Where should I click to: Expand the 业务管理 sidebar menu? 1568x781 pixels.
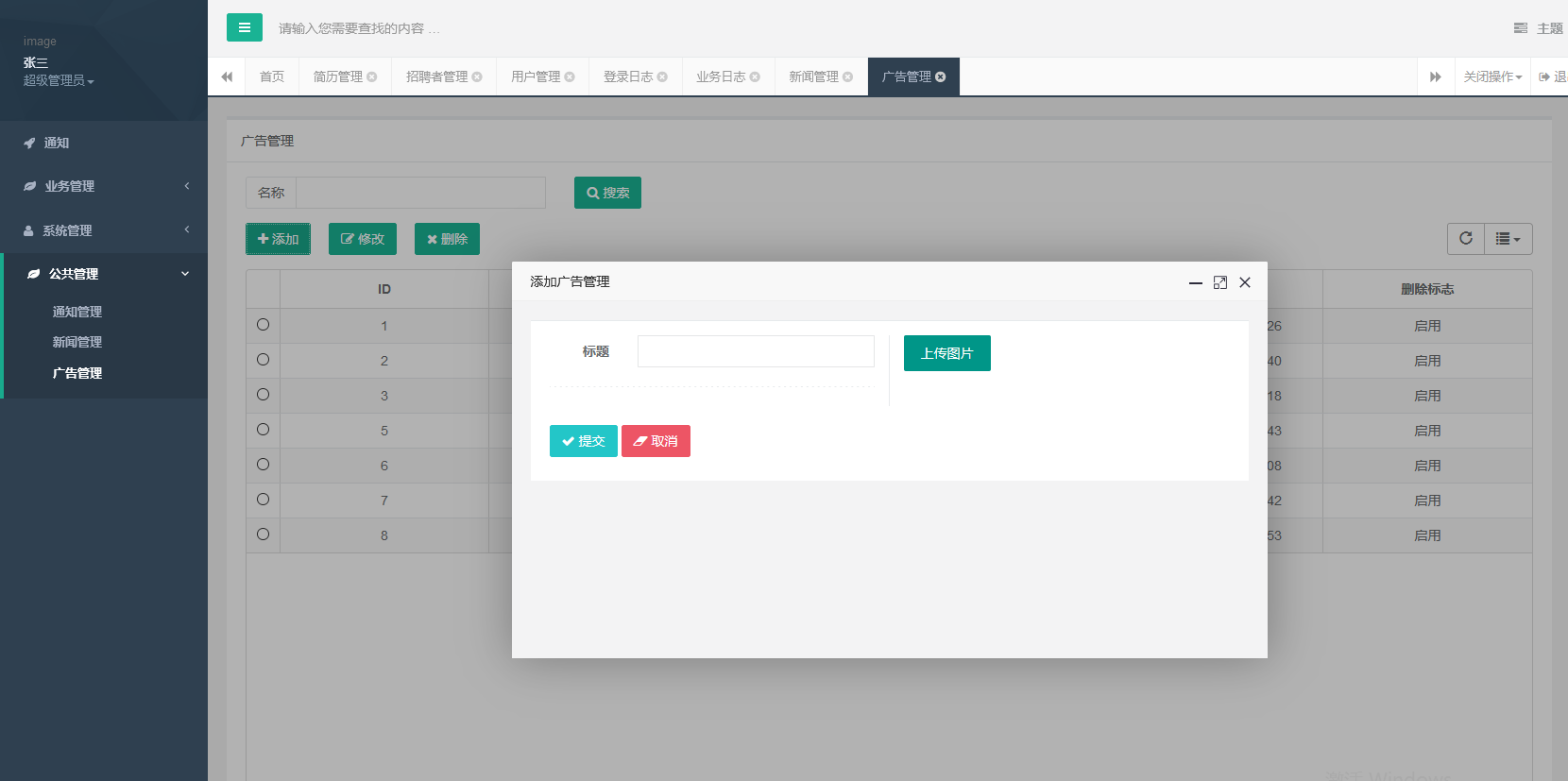click(104, 186)
